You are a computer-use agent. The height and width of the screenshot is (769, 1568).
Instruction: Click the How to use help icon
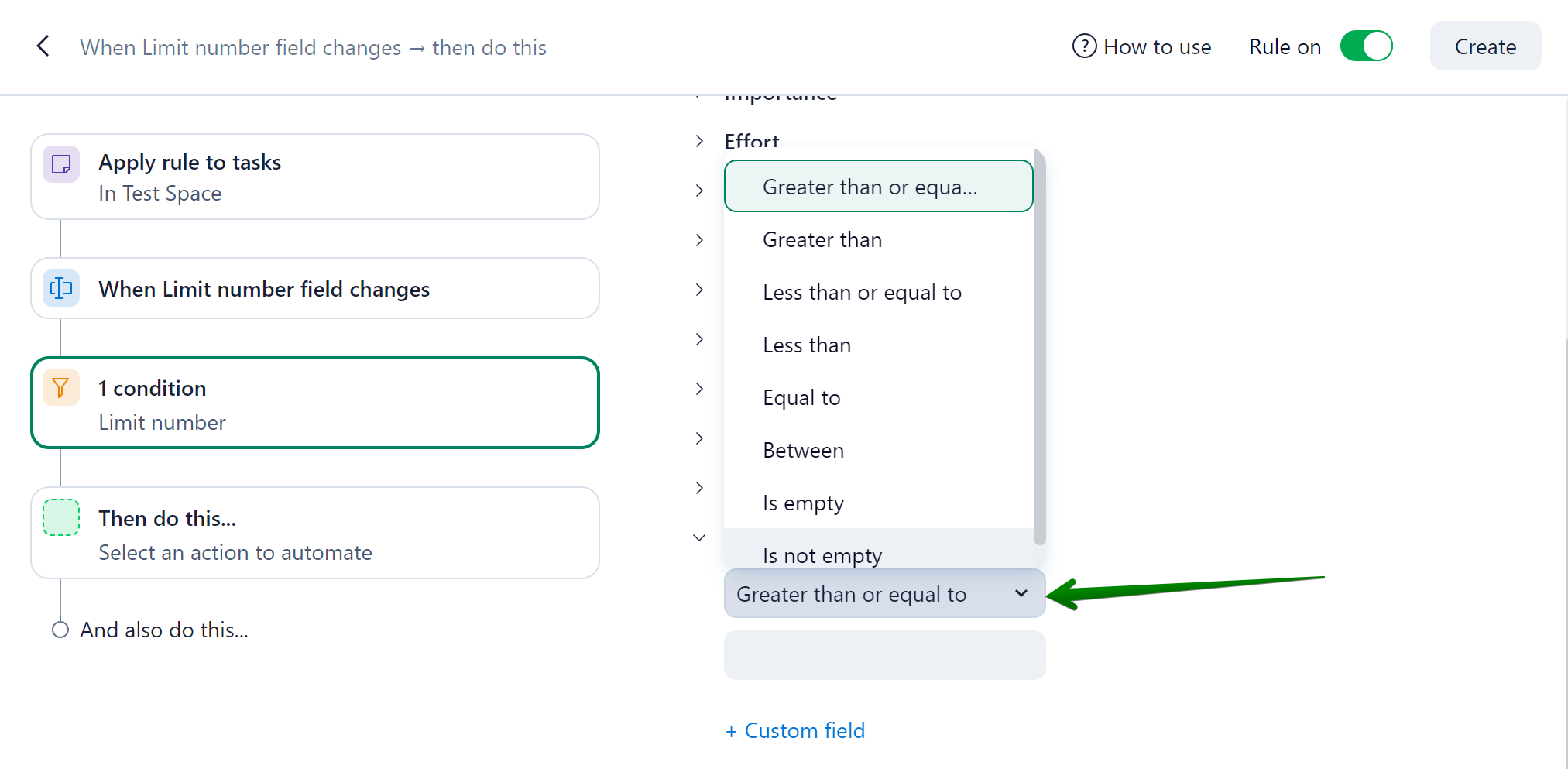coord(1084,46)
